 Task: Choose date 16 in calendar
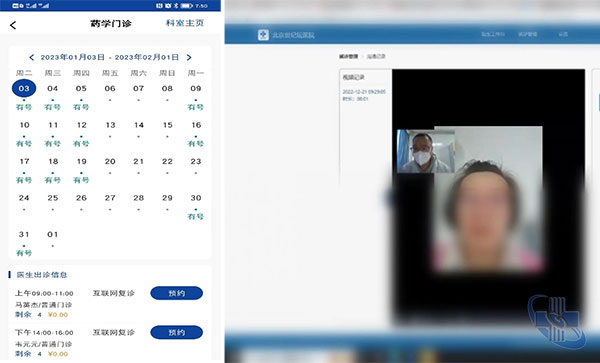(x=196, y=133)
